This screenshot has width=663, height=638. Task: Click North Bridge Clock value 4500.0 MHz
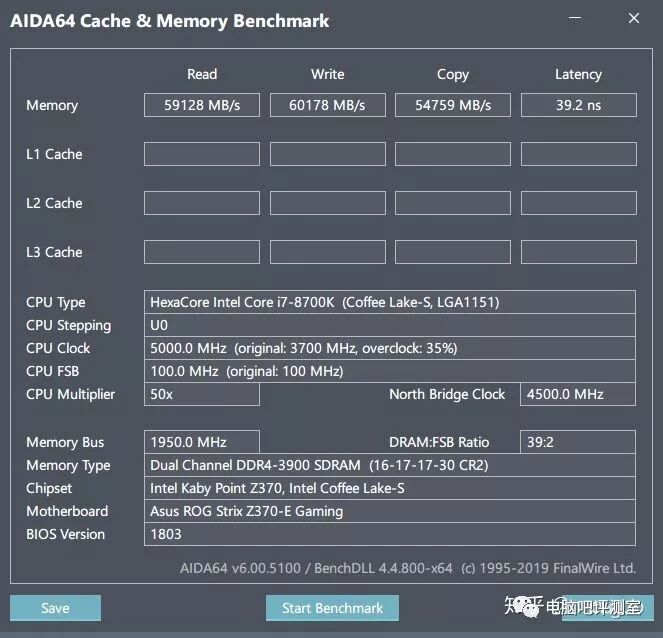[578, 394]
